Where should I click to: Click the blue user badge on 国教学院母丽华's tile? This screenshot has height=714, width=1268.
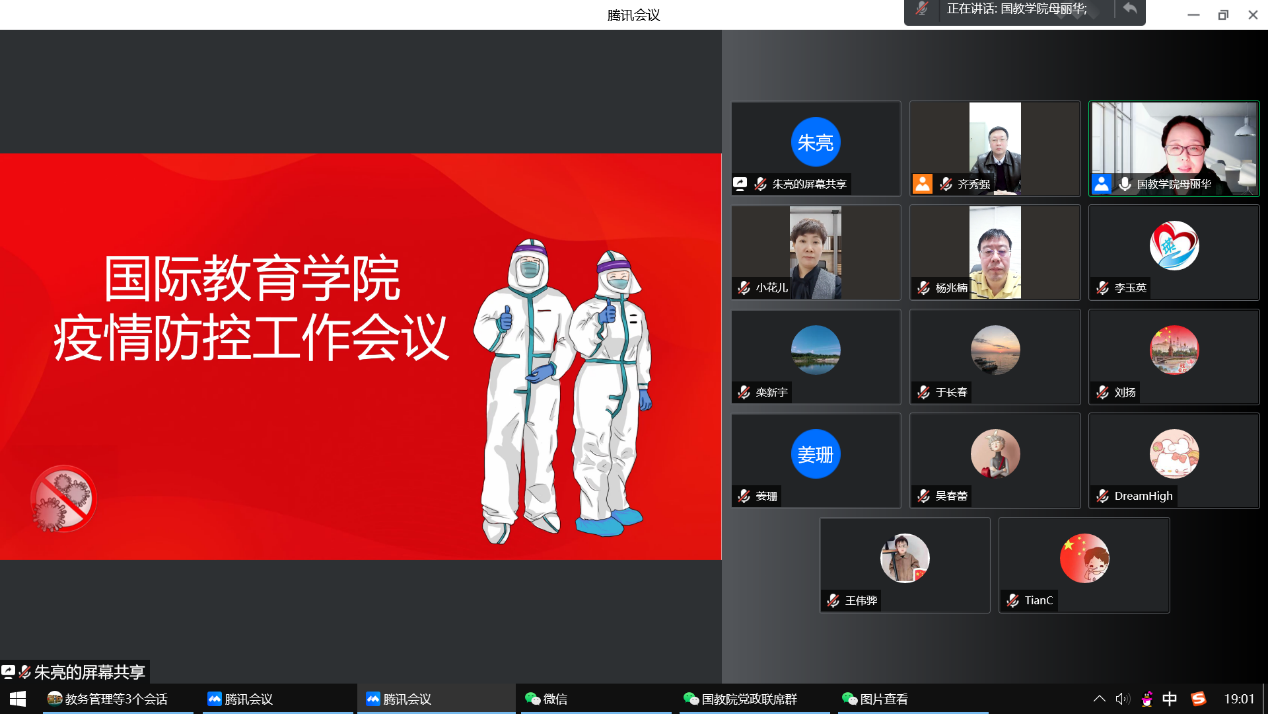click(x=1101, y=184)
